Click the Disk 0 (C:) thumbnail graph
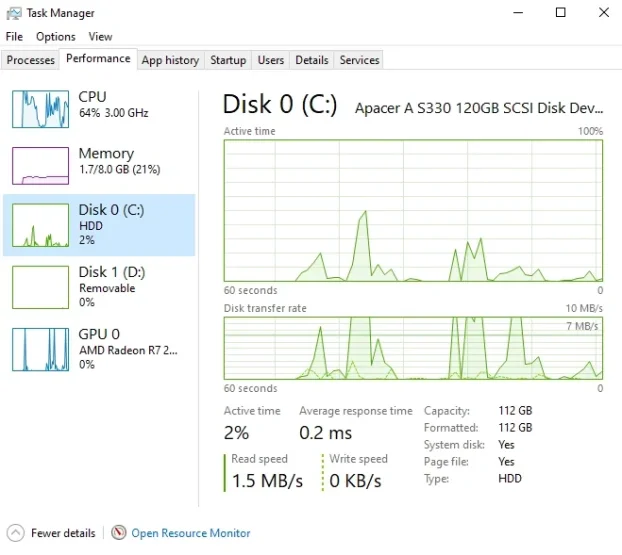 click(x=40, y=226)
